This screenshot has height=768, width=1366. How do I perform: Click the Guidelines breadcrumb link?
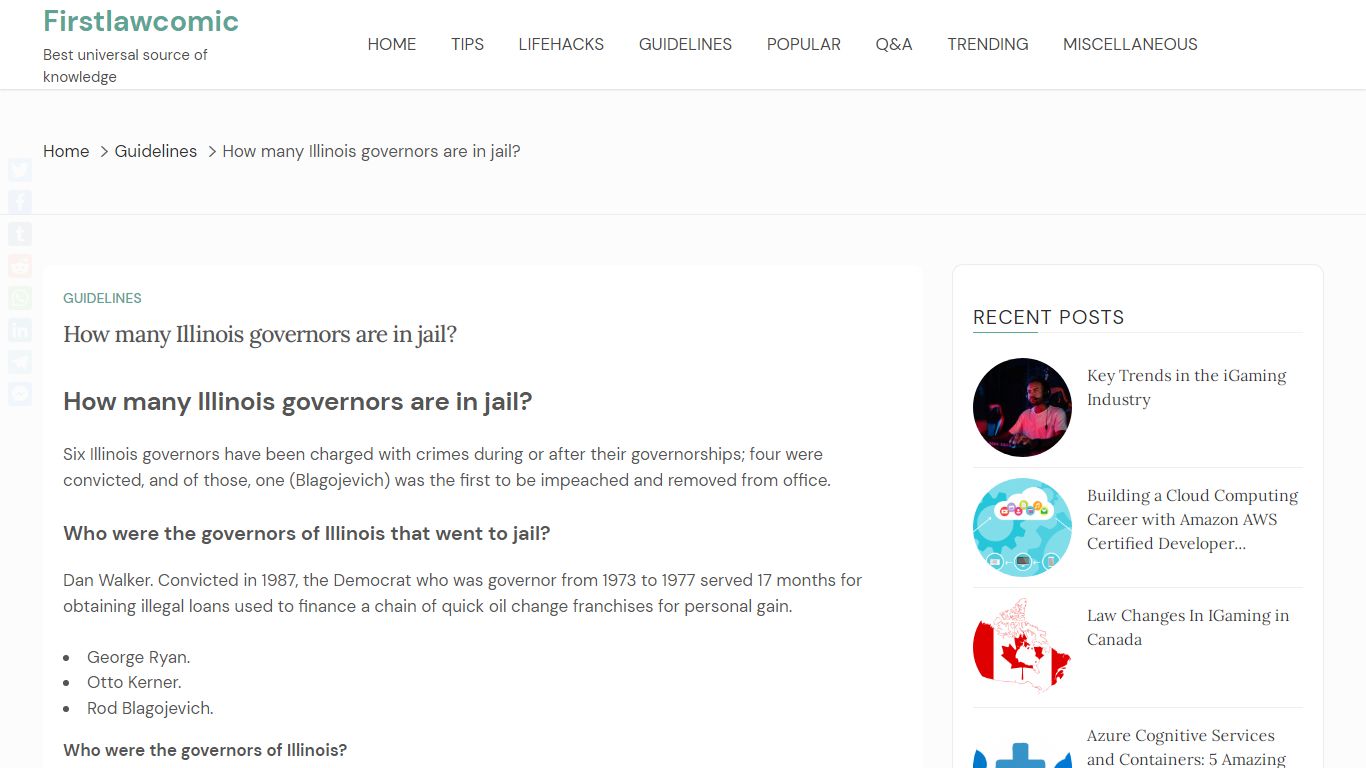(x=156, y=151)
